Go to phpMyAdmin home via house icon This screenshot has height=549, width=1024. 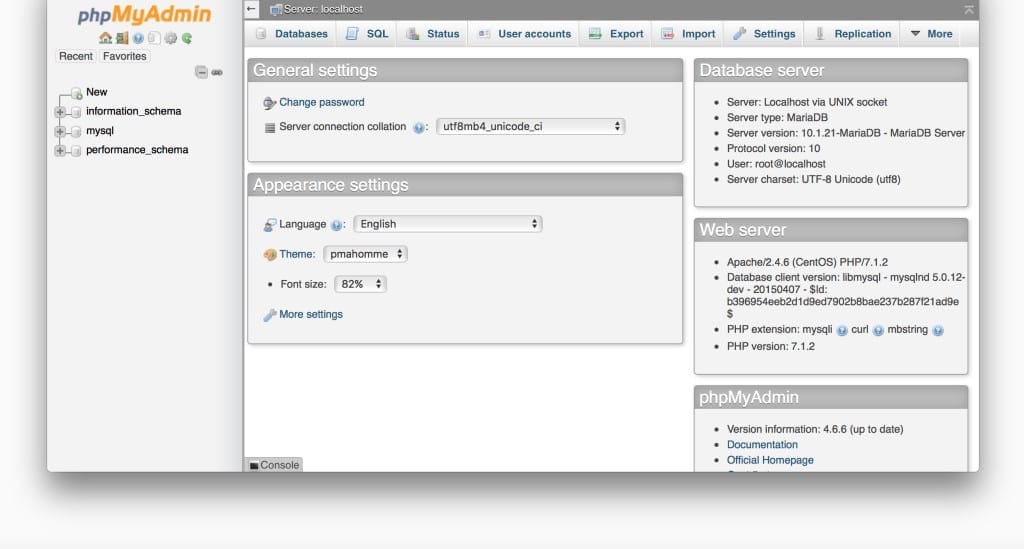tap(105, 38)
